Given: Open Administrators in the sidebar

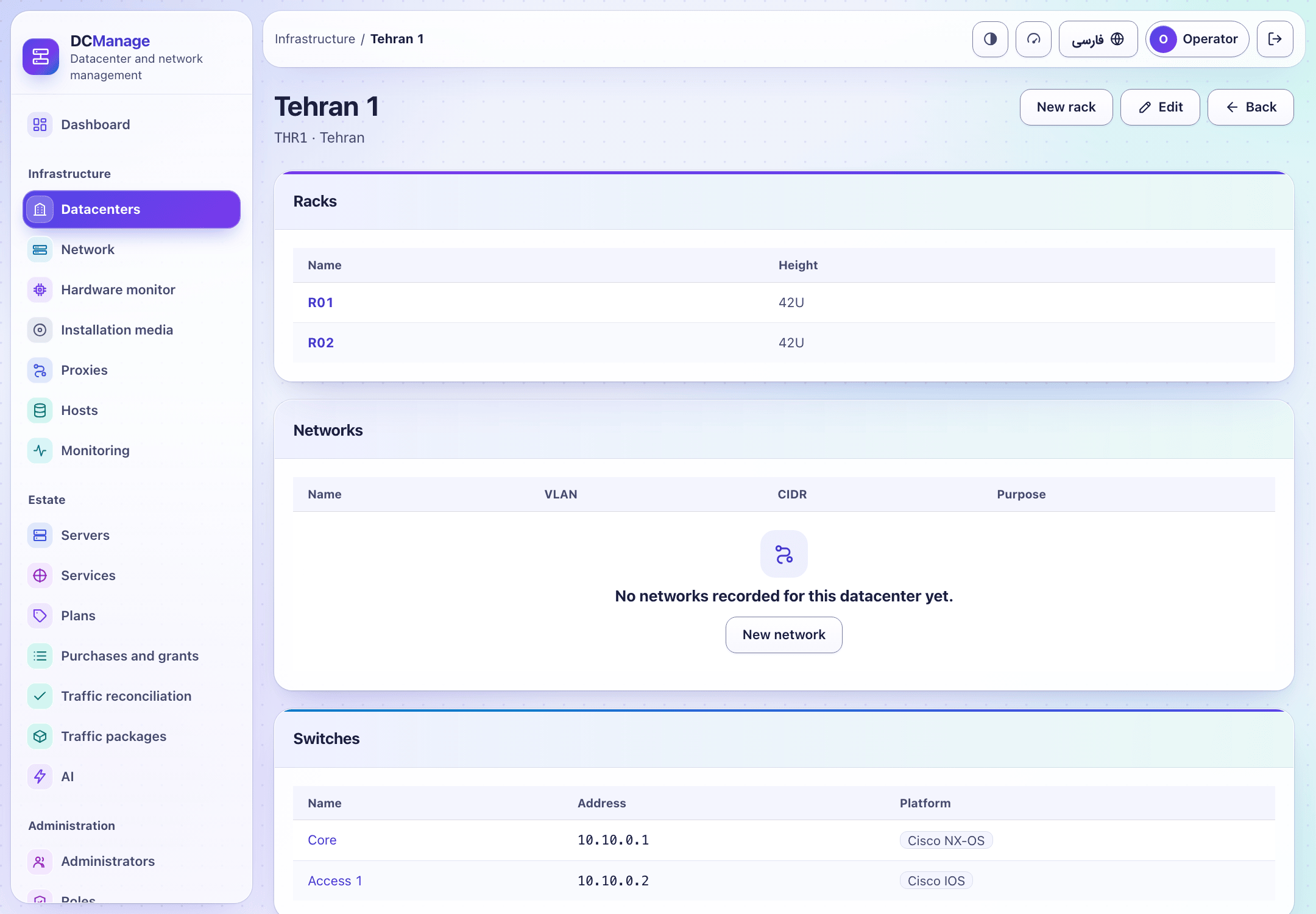Looking at the screenshot, I should click(x=132, y=861).
